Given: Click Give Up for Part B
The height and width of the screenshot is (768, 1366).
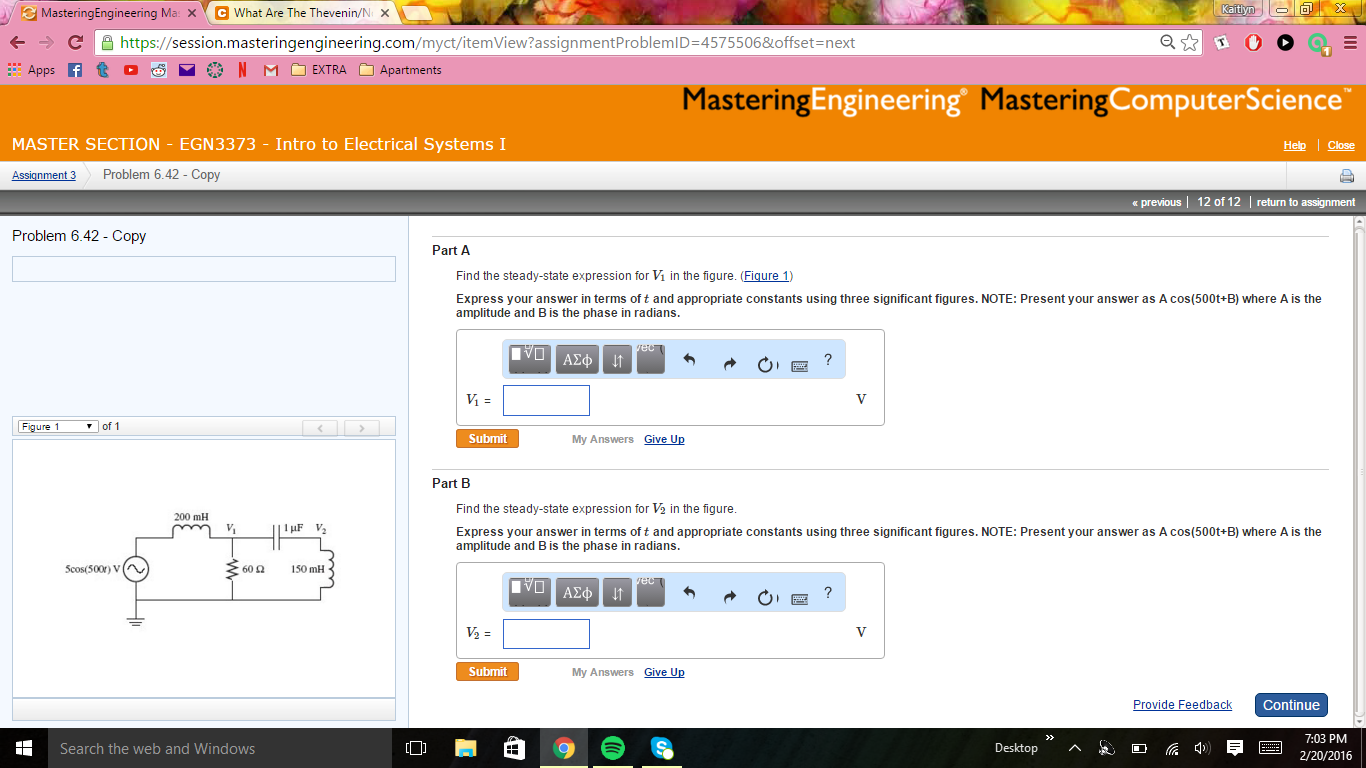Looking at the screenshot, I should pyautogui.click(x=664, y=672).
